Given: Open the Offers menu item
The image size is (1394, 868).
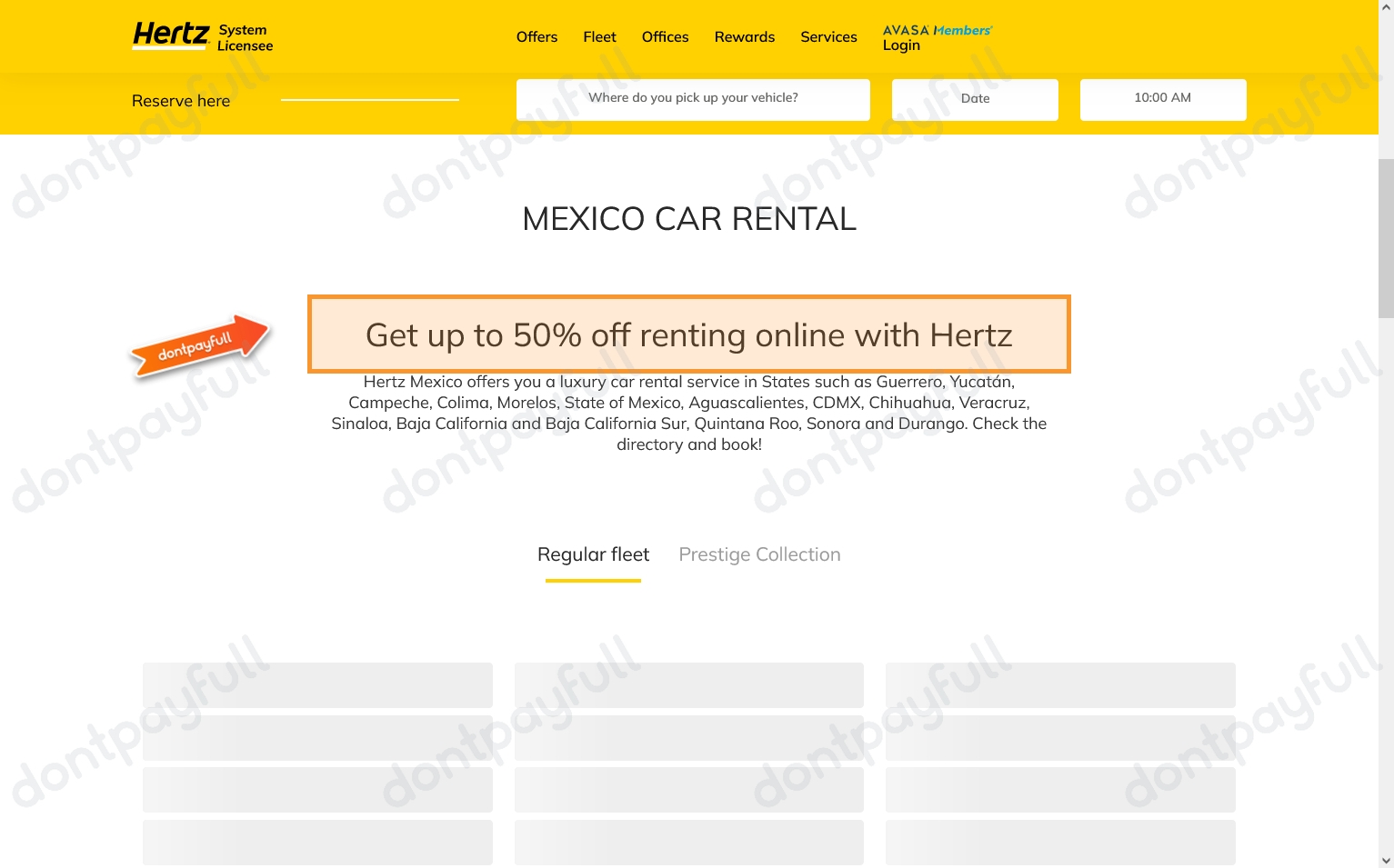Looking at the screenshot, I should [537, 37].
